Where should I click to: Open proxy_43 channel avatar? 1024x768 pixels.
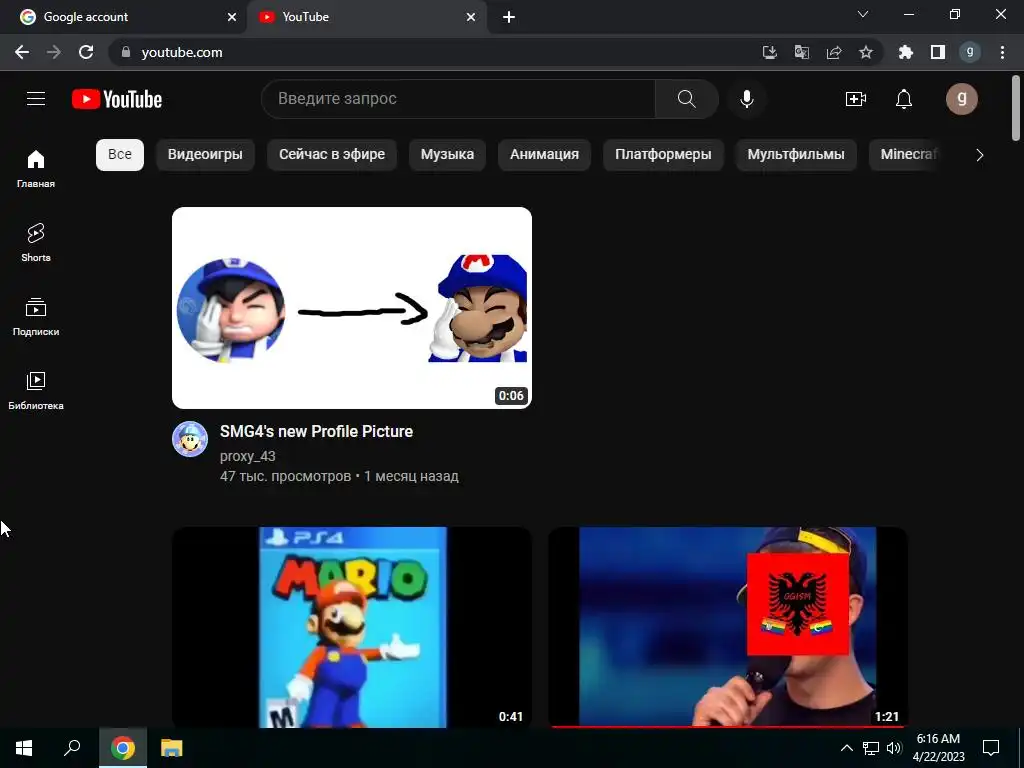click(x=190, y=439)
